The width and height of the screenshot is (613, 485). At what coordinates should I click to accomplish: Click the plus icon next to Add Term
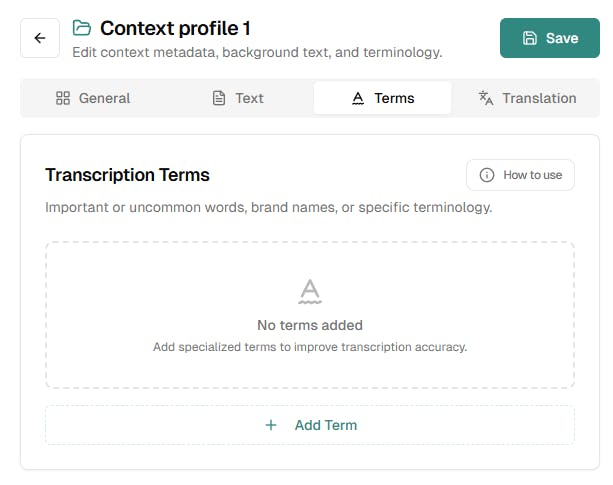pos(270,425)
